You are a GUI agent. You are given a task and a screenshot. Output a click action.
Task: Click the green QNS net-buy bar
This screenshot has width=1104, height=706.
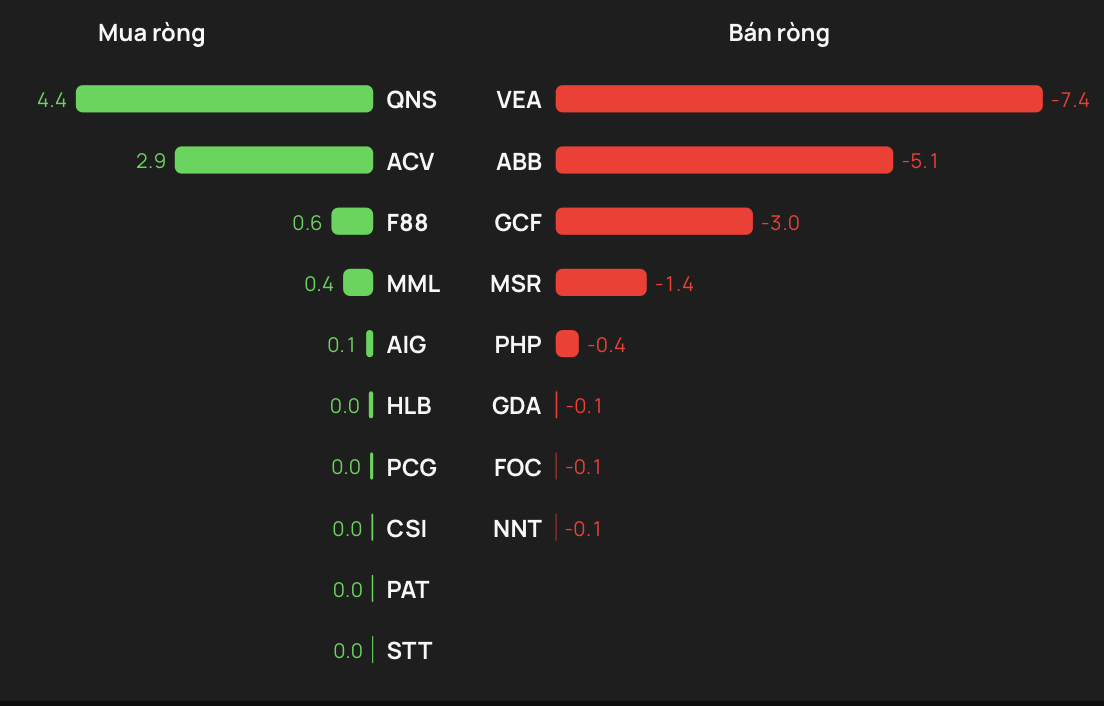pos(225,99)
